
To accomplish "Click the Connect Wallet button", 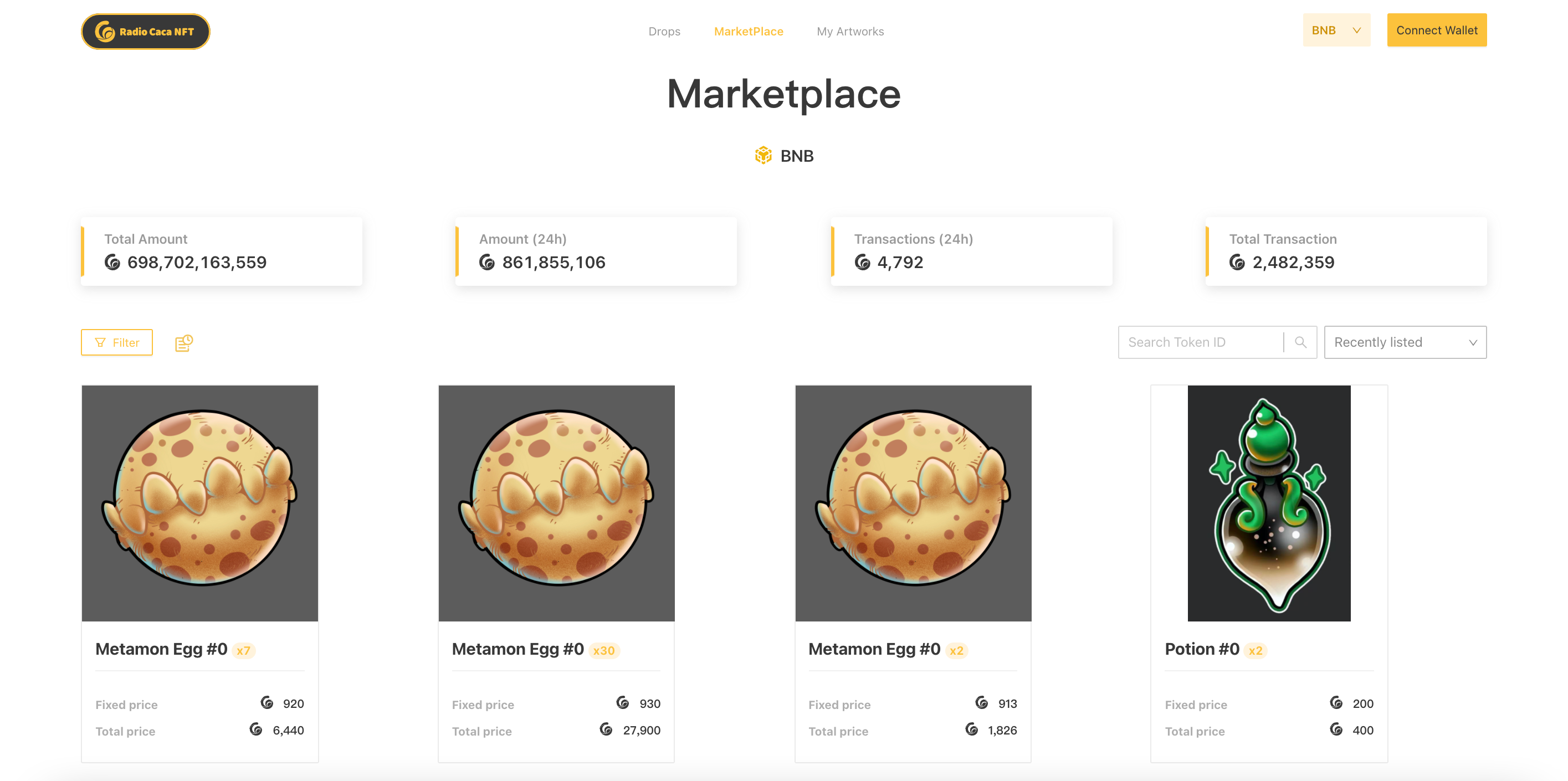I will [1437, 30].
